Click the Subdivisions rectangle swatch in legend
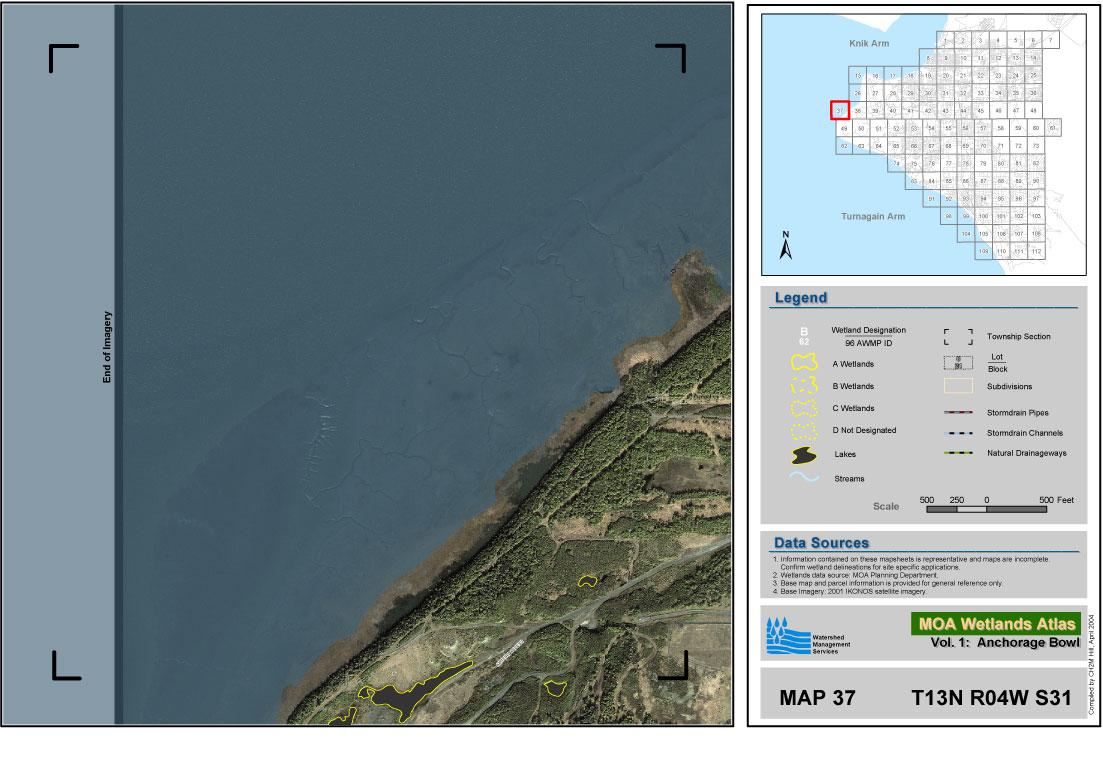 [960, 386]
